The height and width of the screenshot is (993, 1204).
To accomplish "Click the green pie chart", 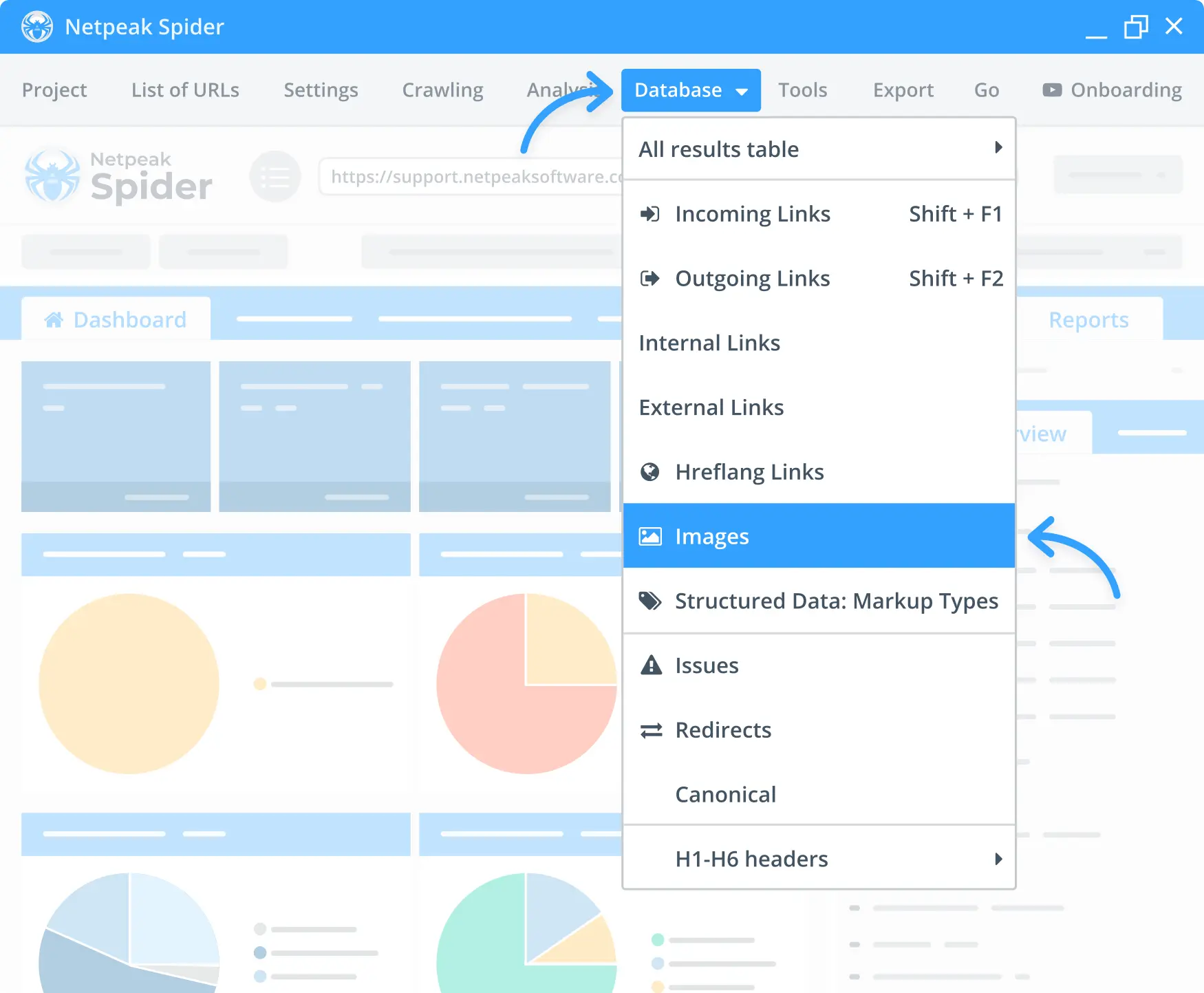I will (x=526, y=933).
